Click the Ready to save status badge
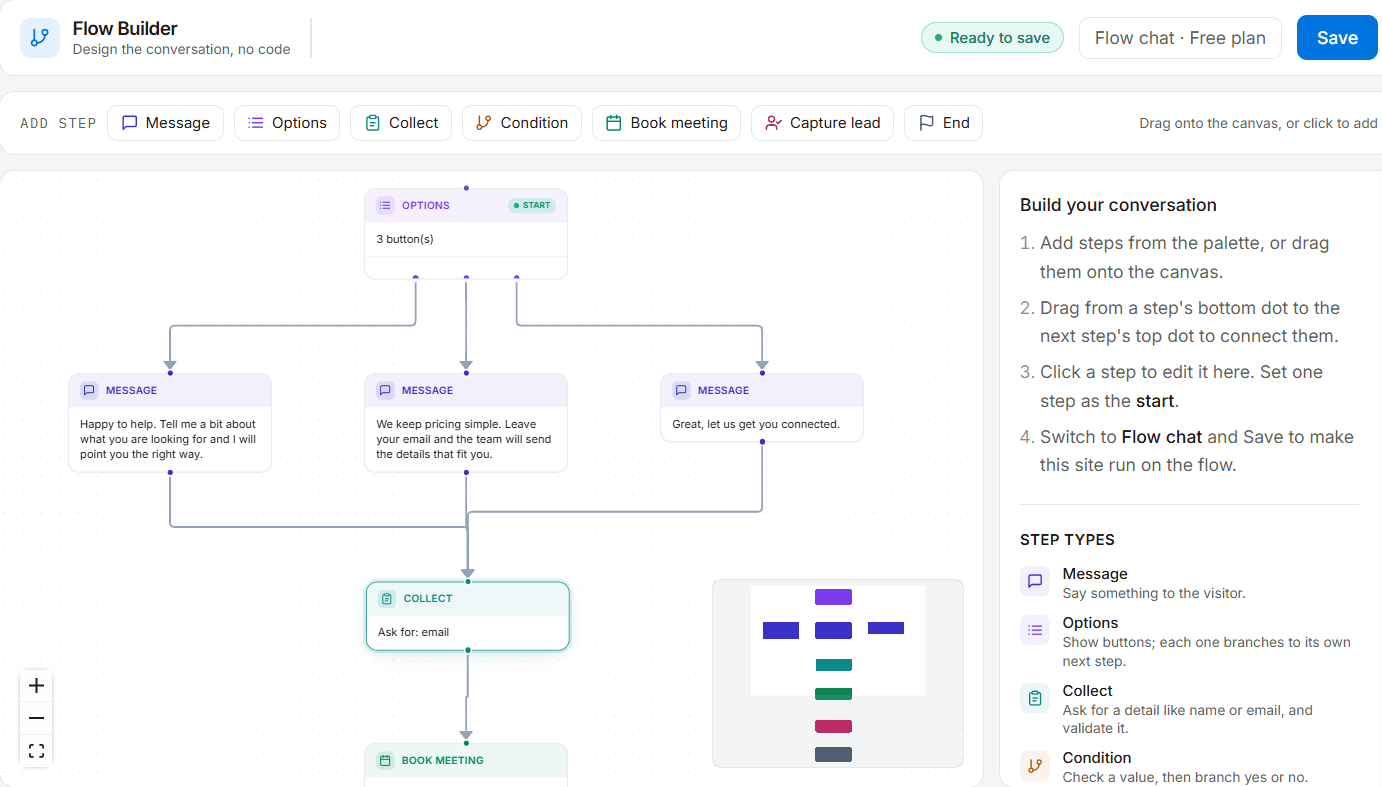This screenshot has width=1382, height=787. [992, 38]
